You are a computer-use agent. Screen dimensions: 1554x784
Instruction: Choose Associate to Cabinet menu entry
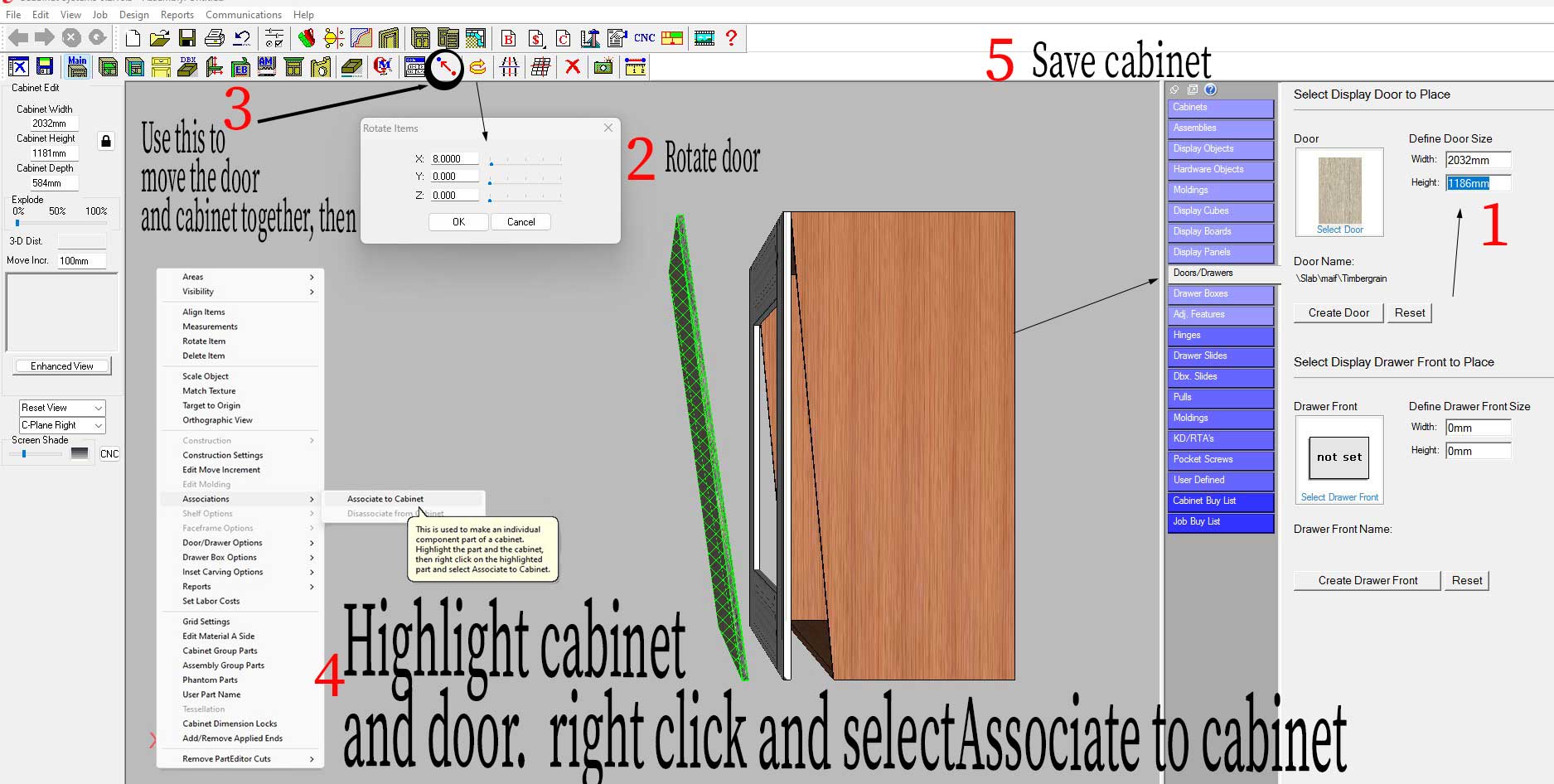[x=385, y=499]
